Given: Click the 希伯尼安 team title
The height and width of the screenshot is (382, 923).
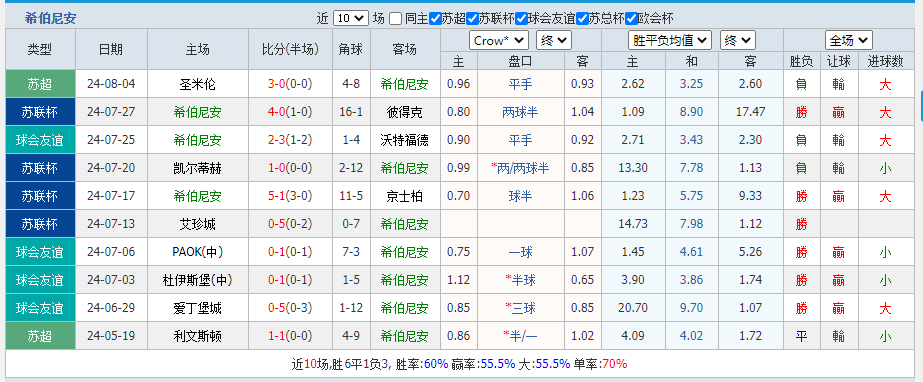Looking at the screenshot, I should (51, 18).
